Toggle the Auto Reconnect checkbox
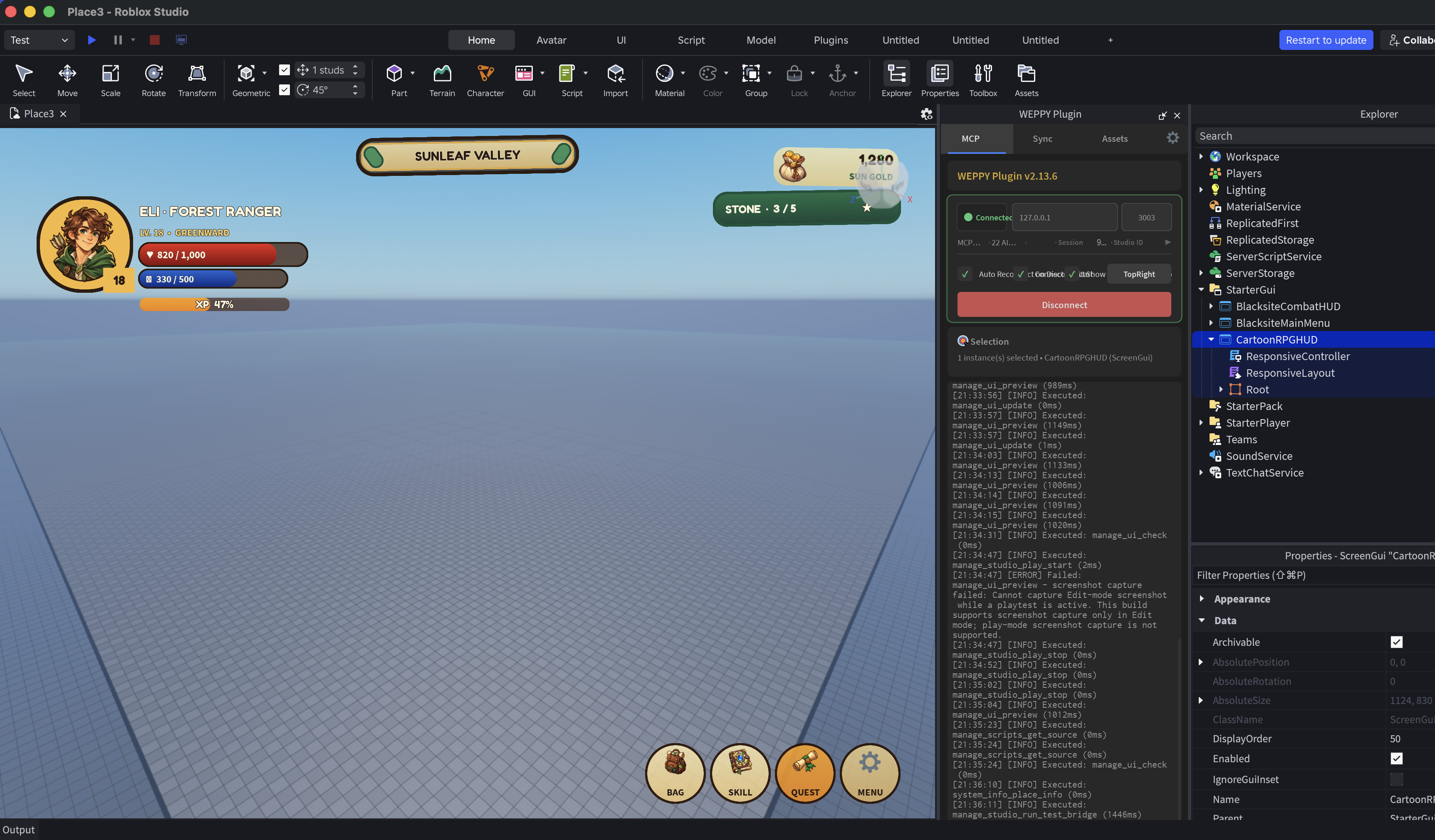 click(965, 274)
